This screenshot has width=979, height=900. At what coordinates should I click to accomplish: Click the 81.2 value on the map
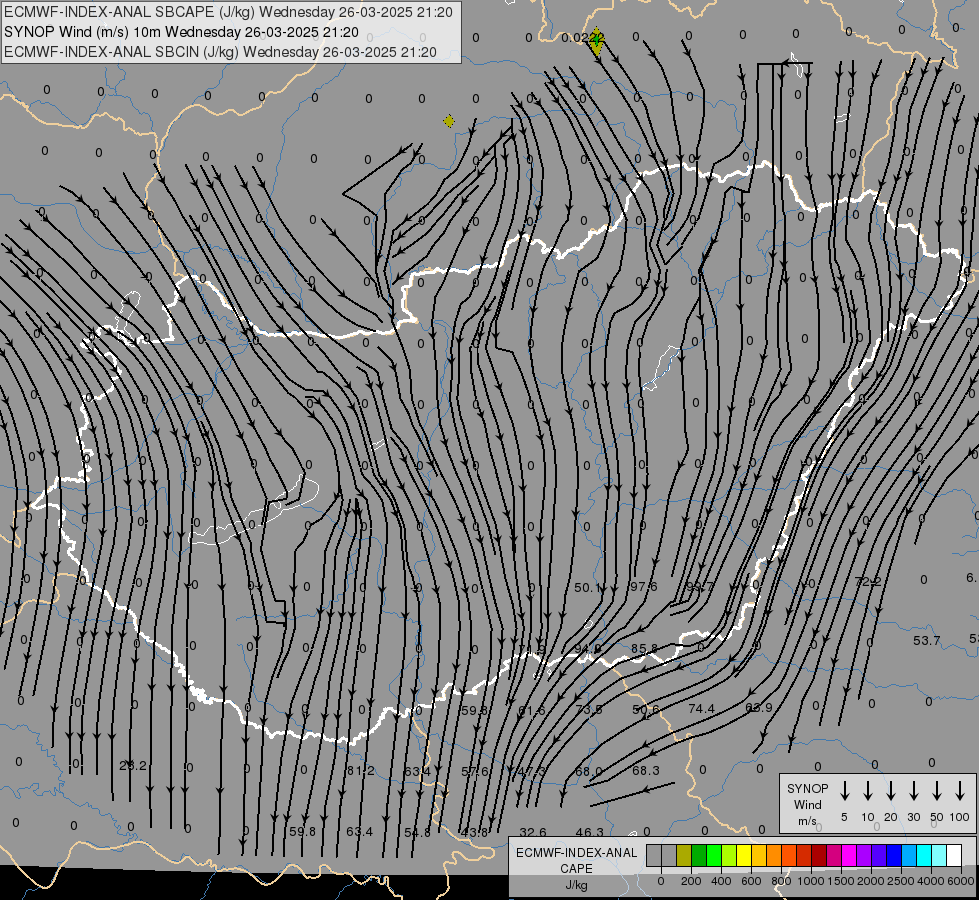361,771
